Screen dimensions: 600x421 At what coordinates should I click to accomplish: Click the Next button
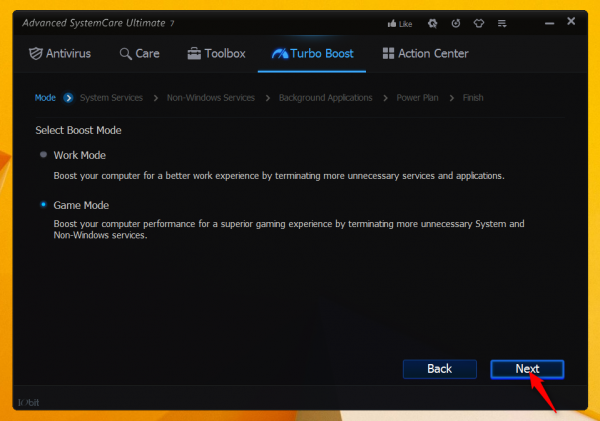click(527, 369)
